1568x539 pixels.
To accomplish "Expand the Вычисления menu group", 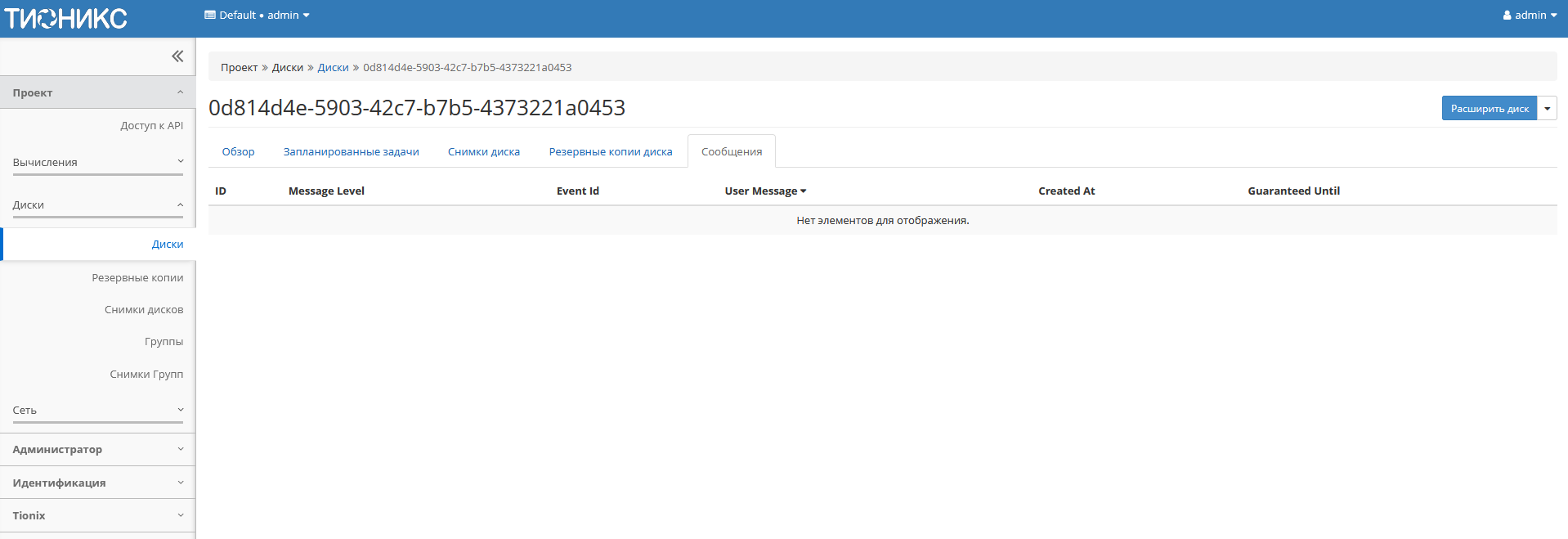I will (x=97, y=163).
